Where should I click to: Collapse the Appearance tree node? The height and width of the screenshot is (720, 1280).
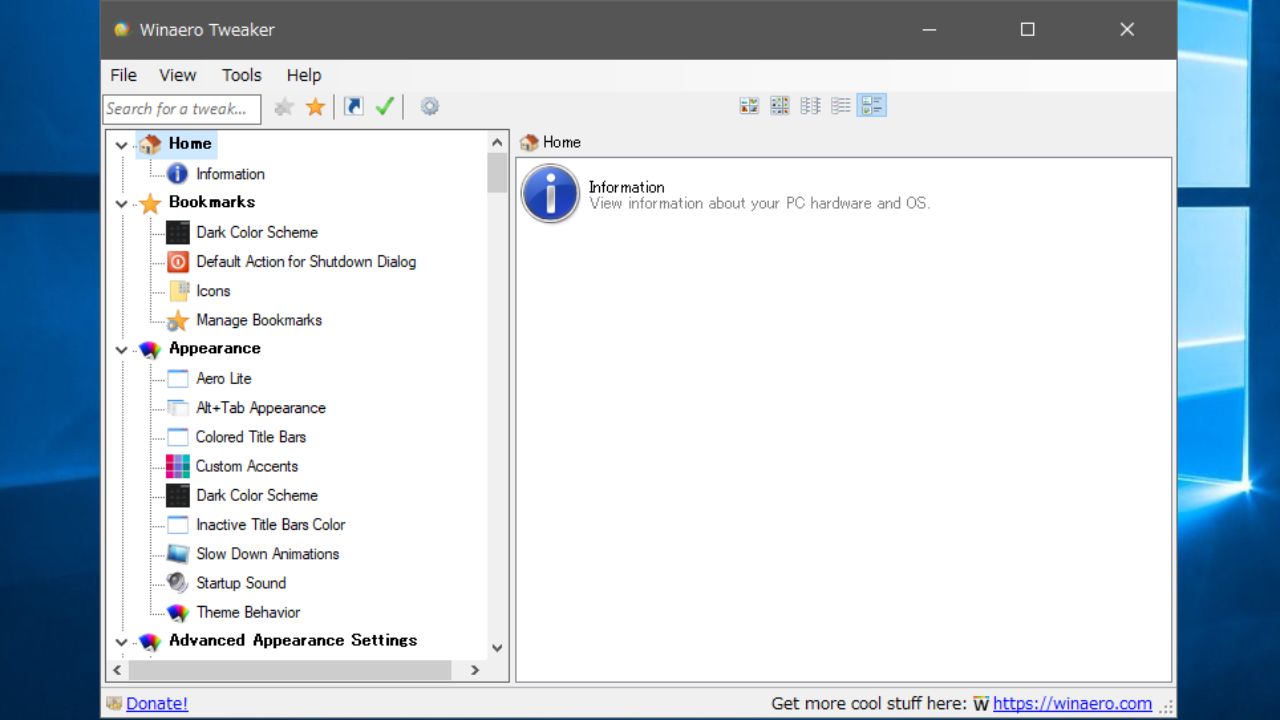pyautogui.click(x=122, y=350)
